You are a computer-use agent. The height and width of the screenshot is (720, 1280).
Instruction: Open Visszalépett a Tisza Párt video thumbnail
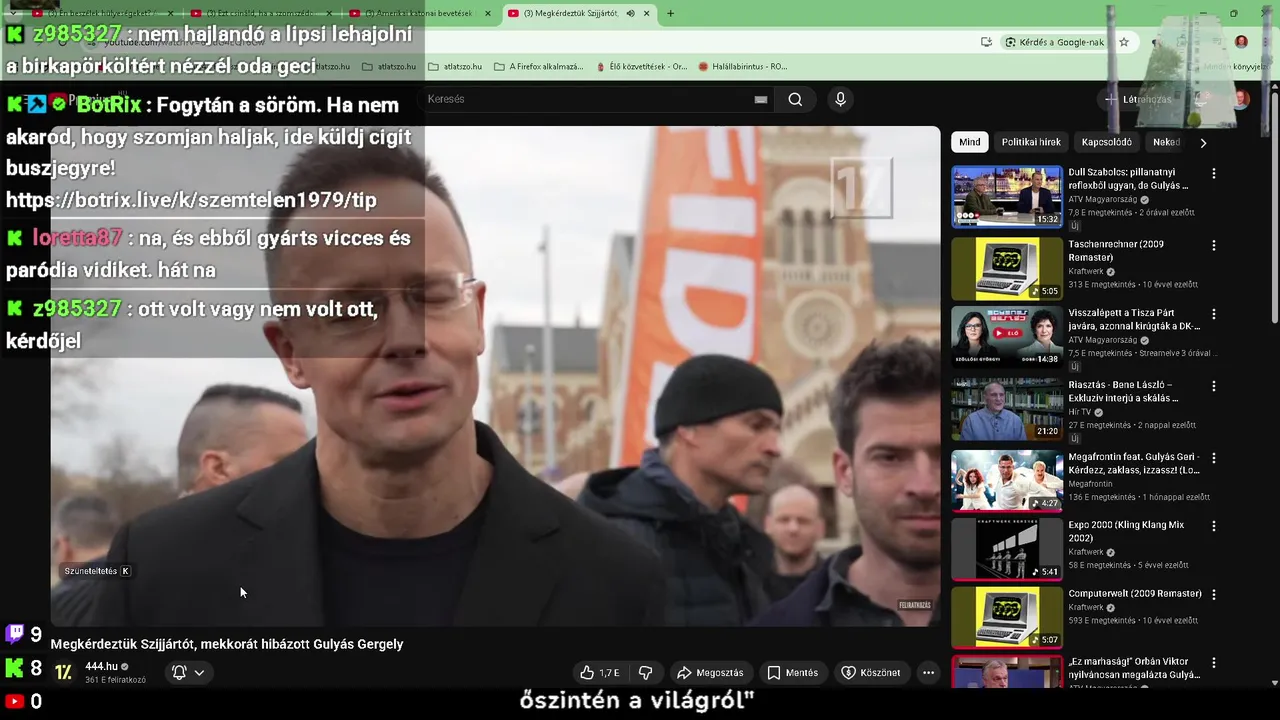click(x=1007, y=337)
